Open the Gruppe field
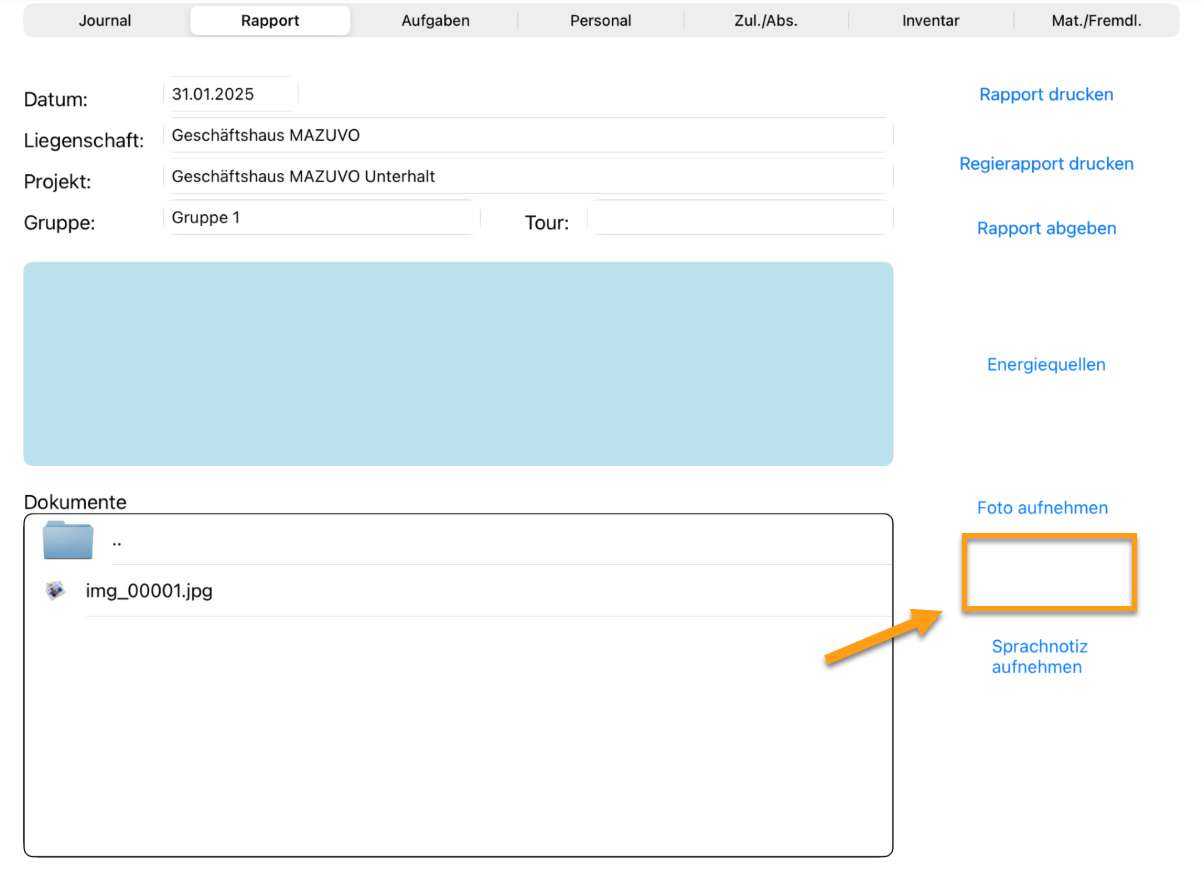The height and width of the screenshot is (879, 1202). (x=321, y=218)
